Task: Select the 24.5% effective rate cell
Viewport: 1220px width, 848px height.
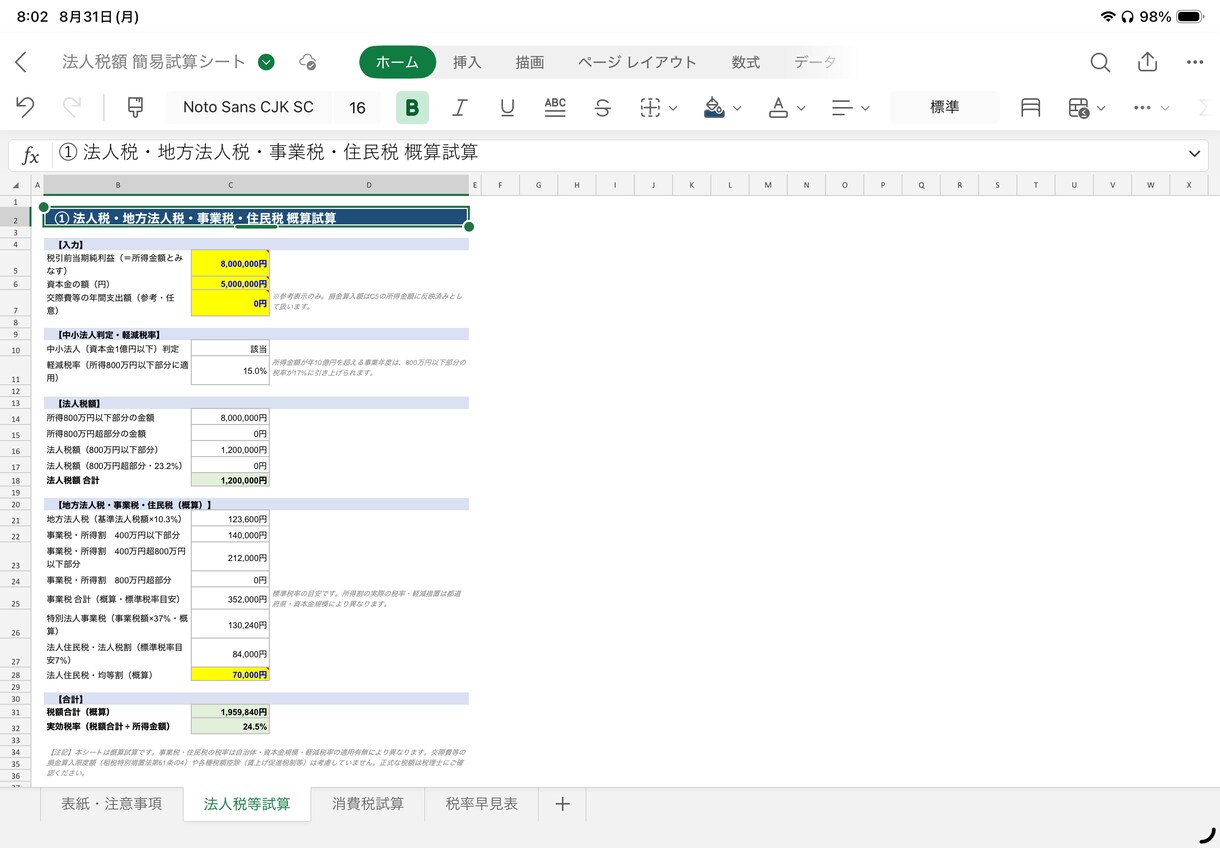Action: (x=230, y=727)
